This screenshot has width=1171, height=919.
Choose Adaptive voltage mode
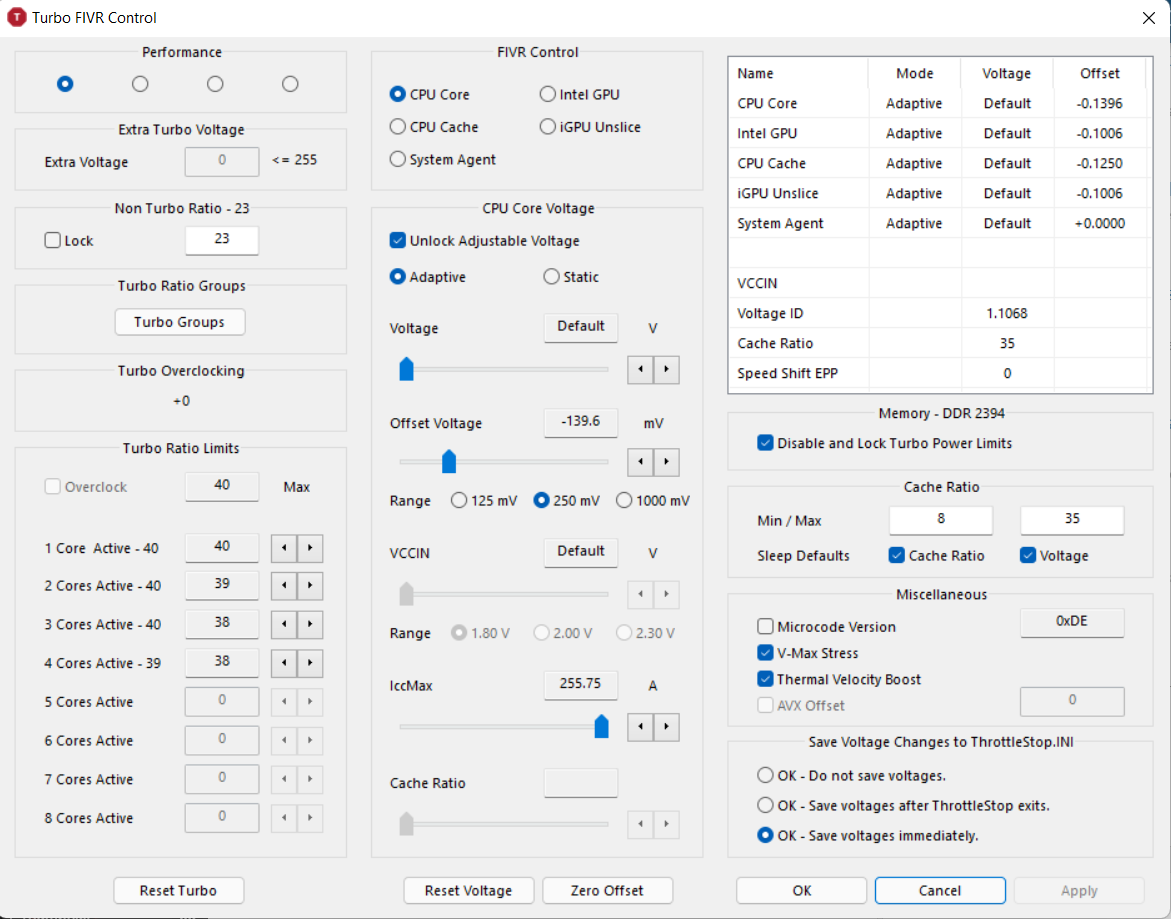428,277
